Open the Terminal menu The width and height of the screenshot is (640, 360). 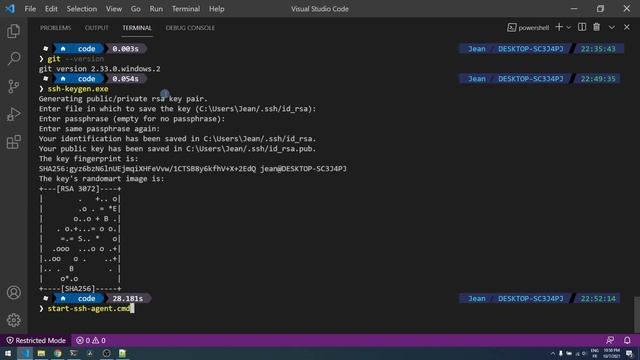186,9
